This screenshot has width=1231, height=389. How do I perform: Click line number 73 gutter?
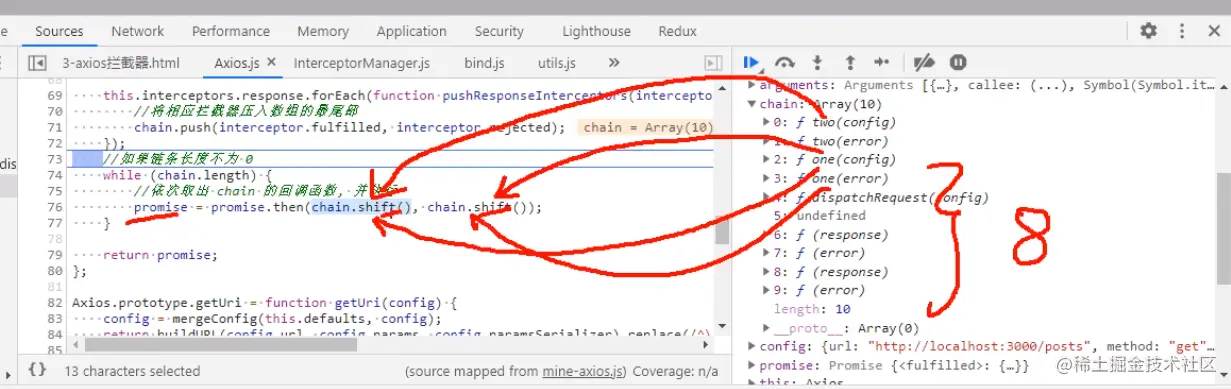click(x=55, y=159)
